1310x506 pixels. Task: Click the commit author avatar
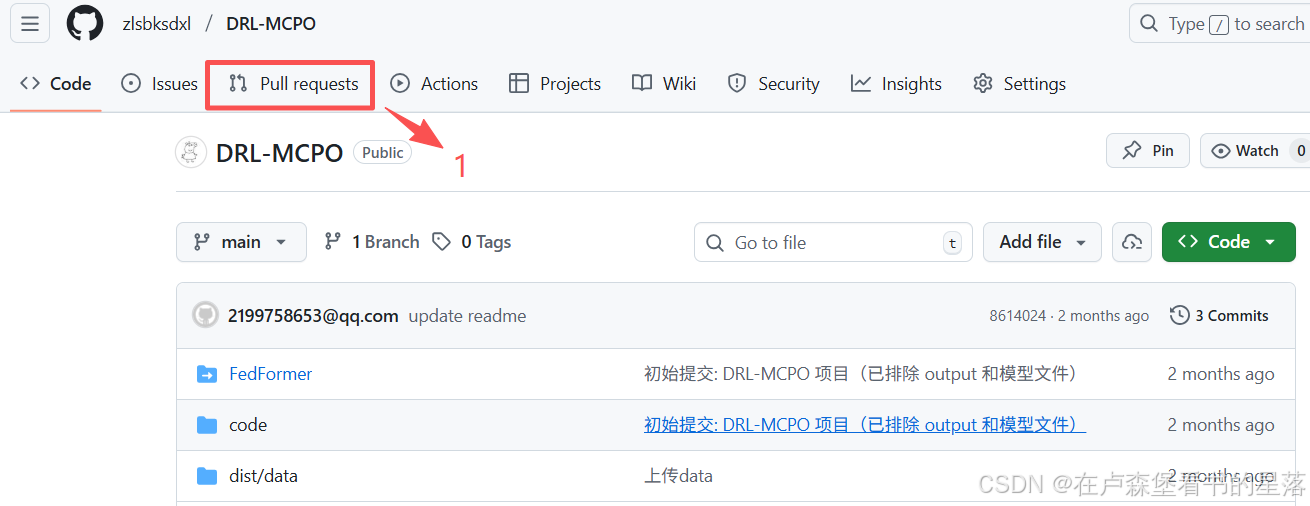[205, 315]
